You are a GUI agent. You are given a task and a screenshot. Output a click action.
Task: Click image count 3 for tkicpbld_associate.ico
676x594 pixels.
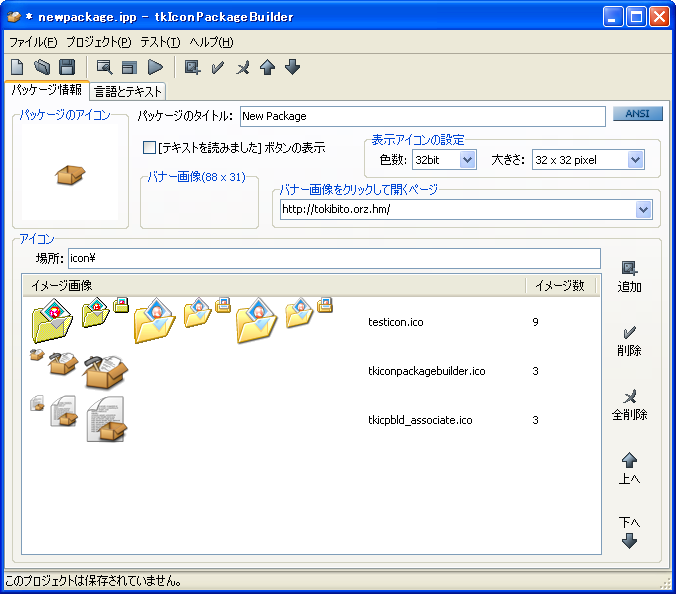click(x=535, y=420)
